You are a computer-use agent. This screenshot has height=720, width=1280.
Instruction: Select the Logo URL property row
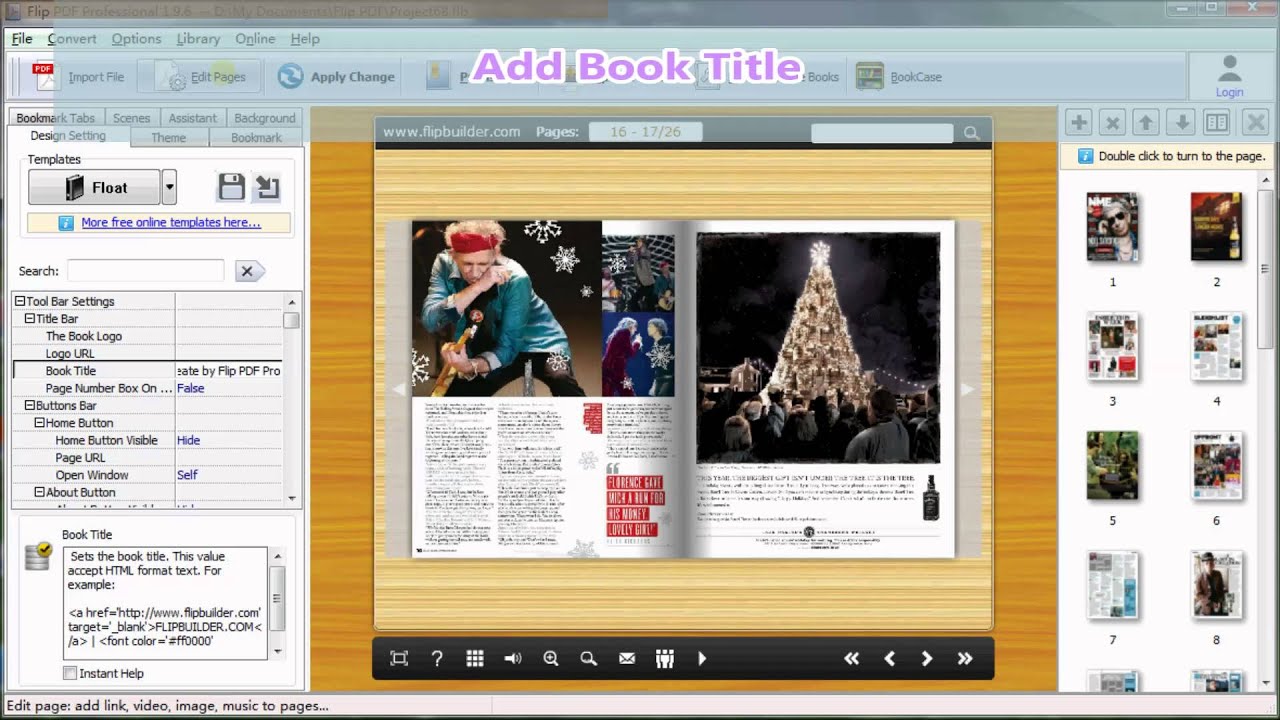click(148, 353)
